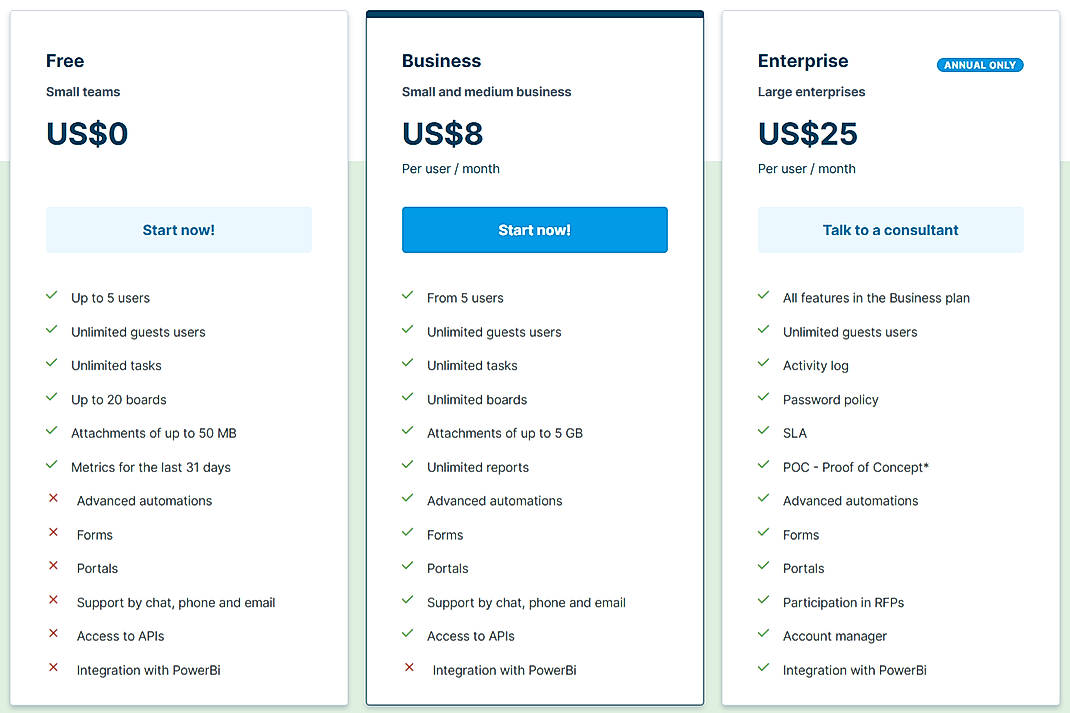The width and height of the screenshot is (1070, 713).
Task: Click Metrics for the last 31 days feature
Action: 150,467
